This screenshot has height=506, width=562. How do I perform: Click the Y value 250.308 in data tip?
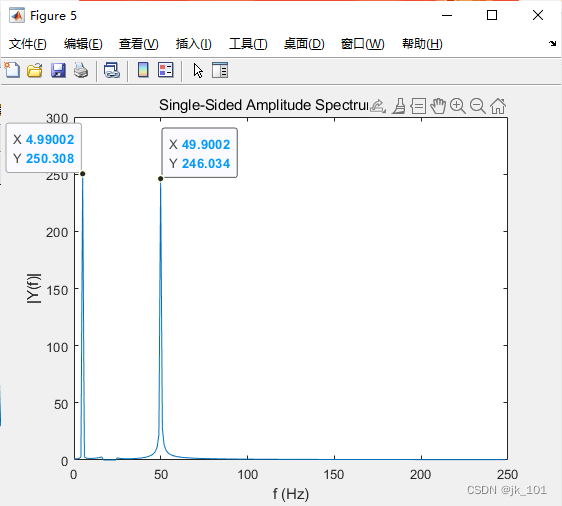pos(50,158)
